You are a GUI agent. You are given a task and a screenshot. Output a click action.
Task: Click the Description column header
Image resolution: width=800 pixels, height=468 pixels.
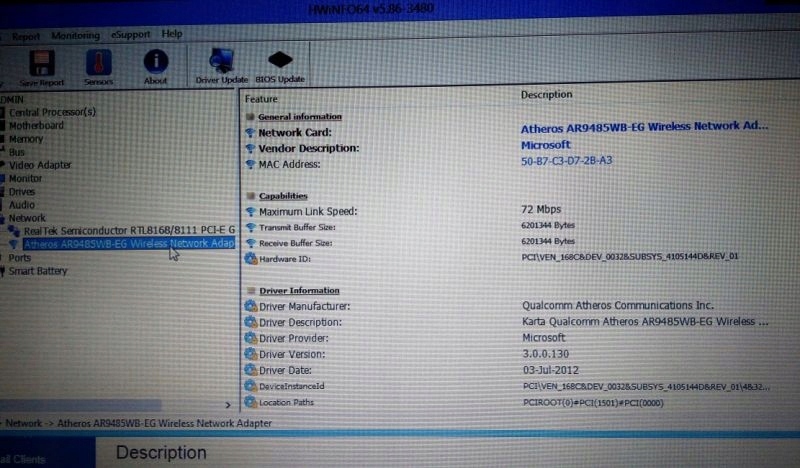tap(546, 94)
